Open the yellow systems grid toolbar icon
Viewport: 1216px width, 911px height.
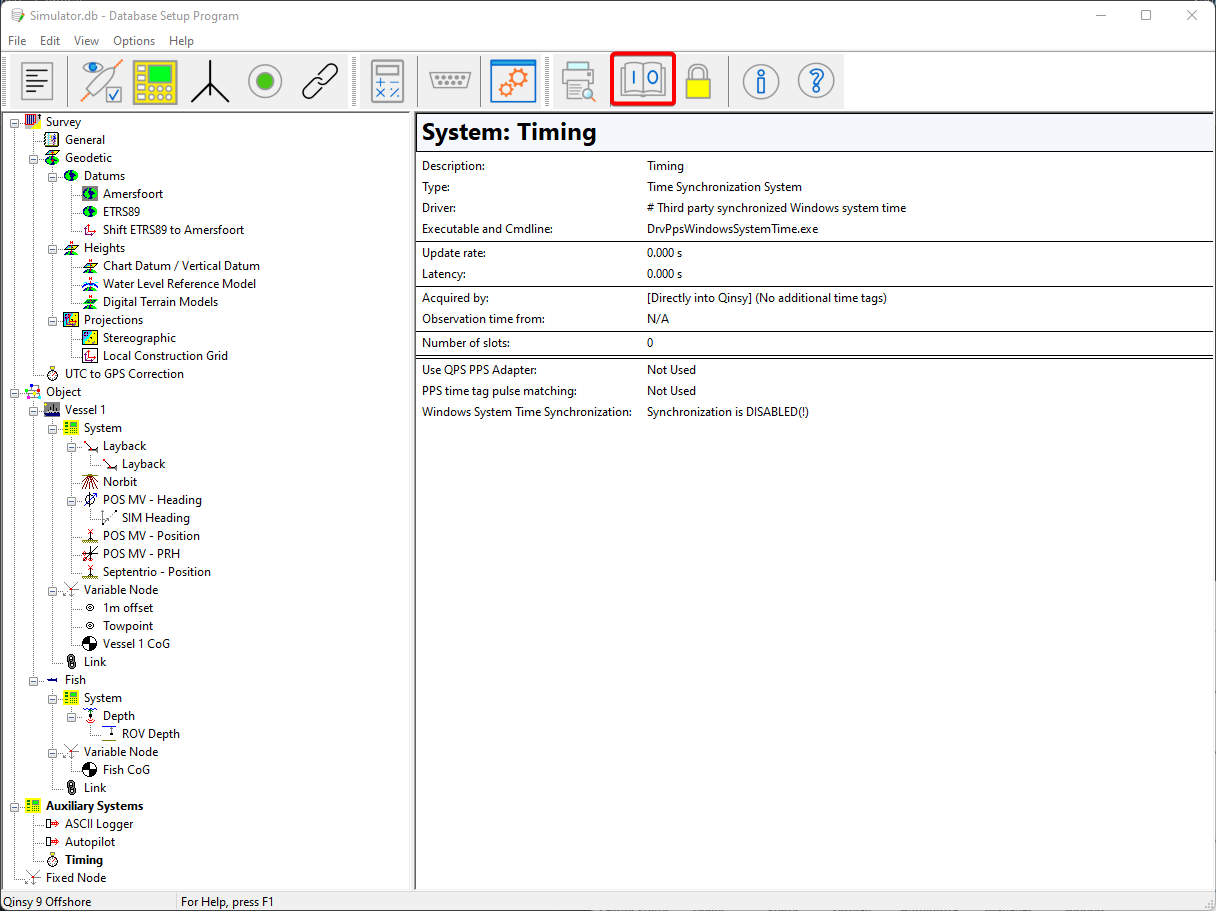point(155,81)
